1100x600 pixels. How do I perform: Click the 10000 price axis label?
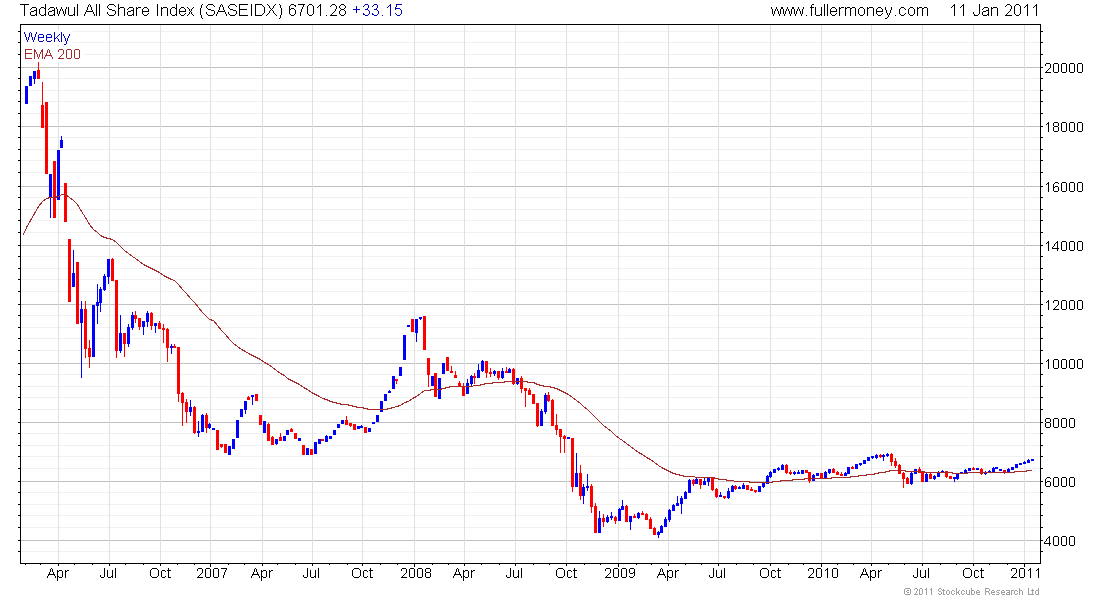pyautogui.click(x=1064, y=364)
